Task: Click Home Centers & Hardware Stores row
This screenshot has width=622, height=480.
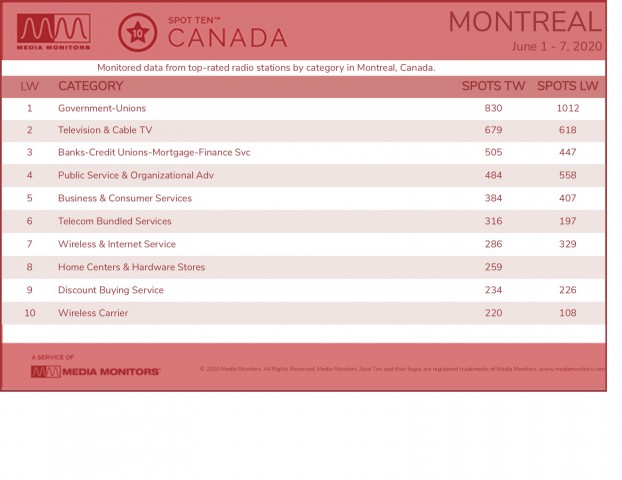Action: pyautogui.click(x=303, y=267)
